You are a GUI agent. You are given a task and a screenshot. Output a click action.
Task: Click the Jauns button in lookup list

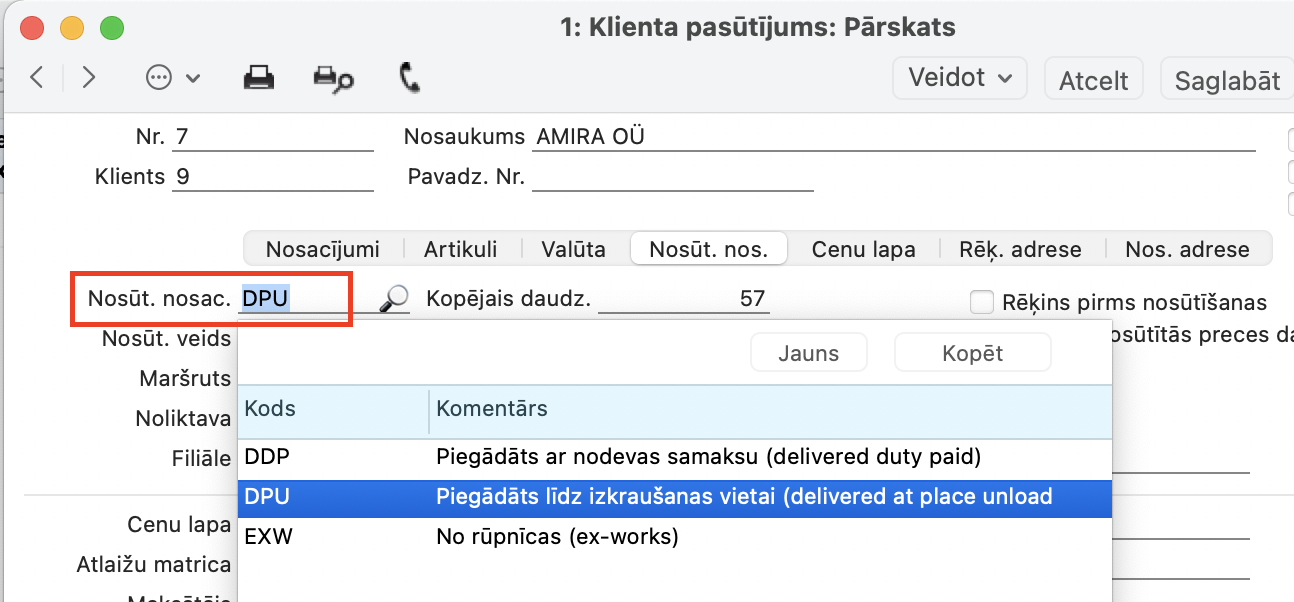click(x=808, y=353)
